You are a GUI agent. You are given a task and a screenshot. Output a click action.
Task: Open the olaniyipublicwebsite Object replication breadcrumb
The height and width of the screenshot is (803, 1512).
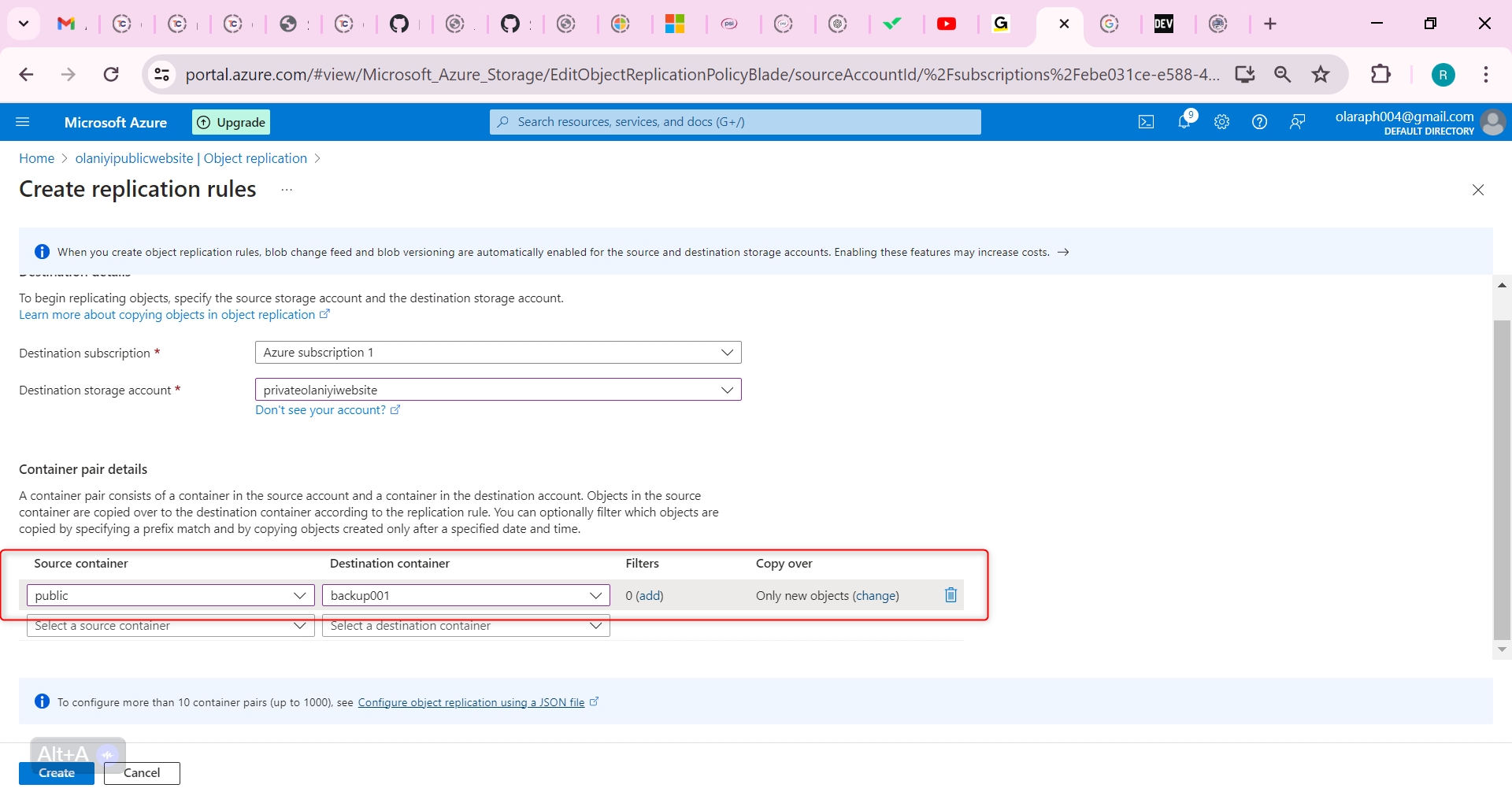[x=191, y=158]
